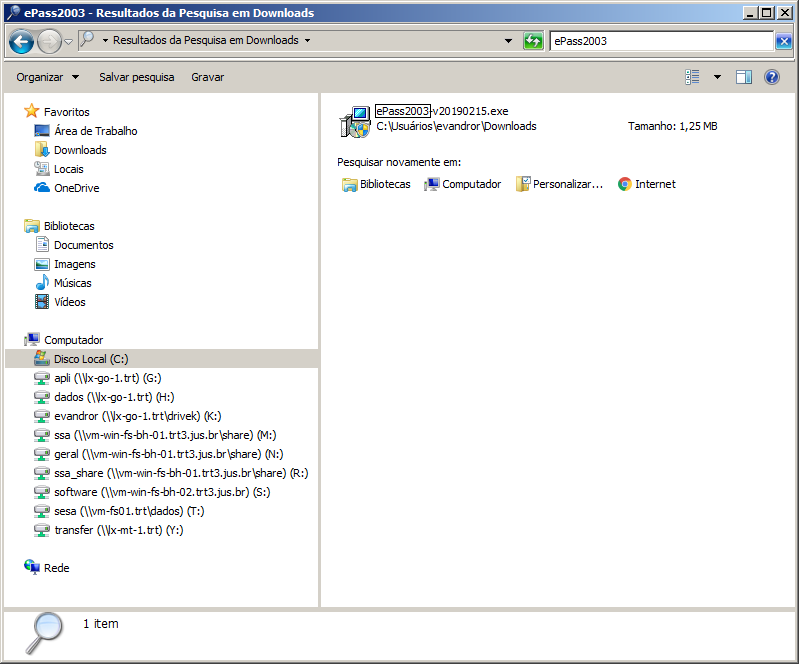The width and height of the screenshot is (799, 664).
Task: Clear the search with the X button
Action: (x=784, y=41)
